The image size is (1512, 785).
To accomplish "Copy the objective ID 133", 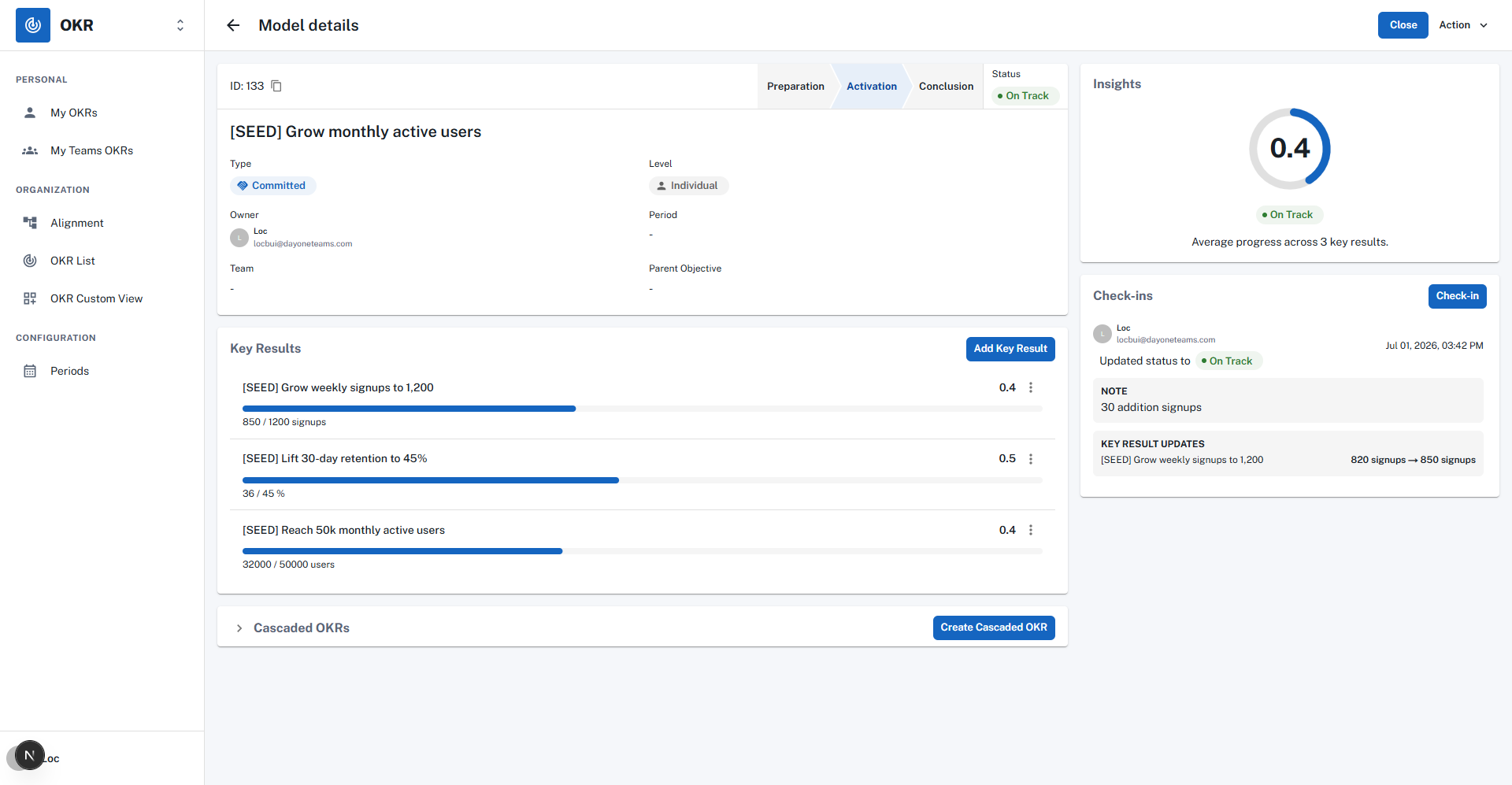I will pyautogui.click(x=276, y=86).
